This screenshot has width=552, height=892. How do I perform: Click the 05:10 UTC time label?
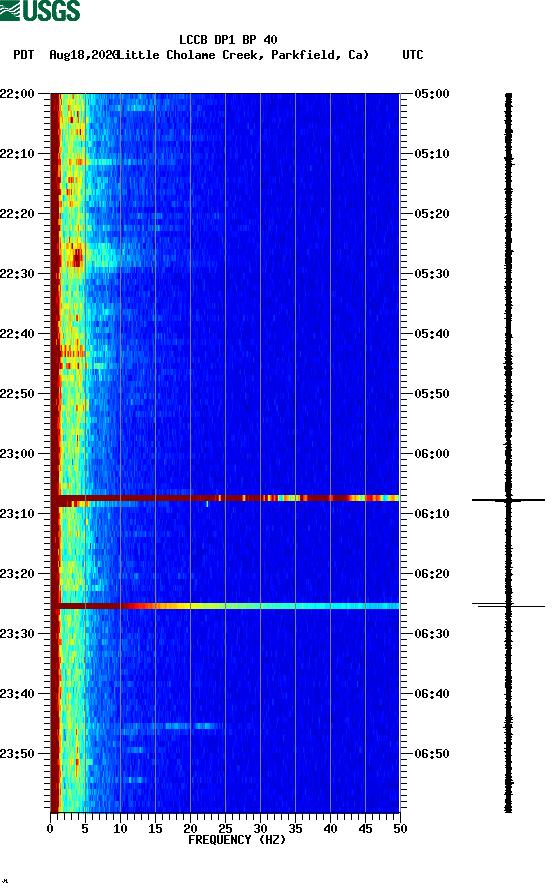[432, 154]
